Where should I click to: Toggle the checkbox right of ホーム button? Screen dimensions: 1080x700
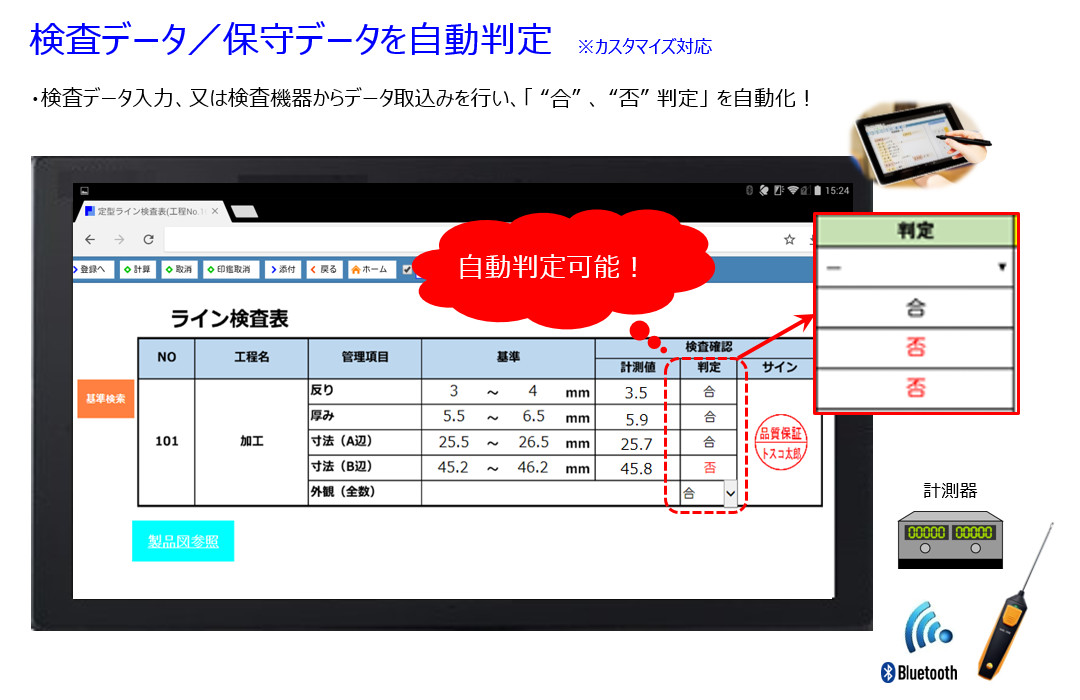click(x=407, y=269)
